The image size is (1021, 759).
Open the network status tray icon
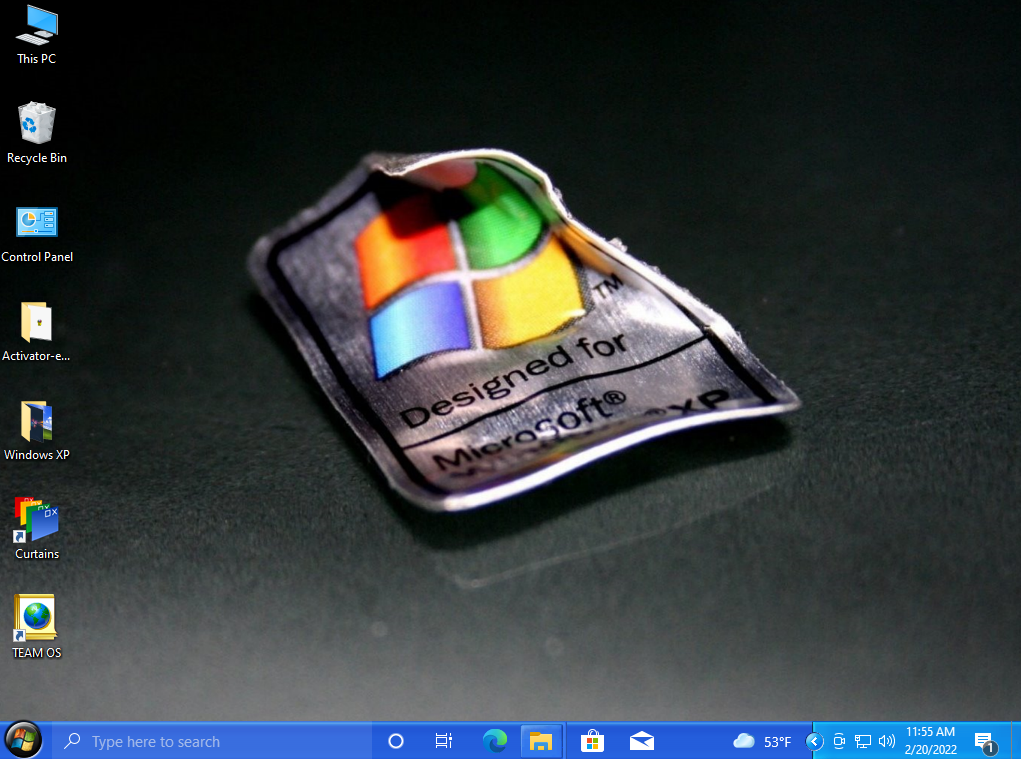(863, 741)
